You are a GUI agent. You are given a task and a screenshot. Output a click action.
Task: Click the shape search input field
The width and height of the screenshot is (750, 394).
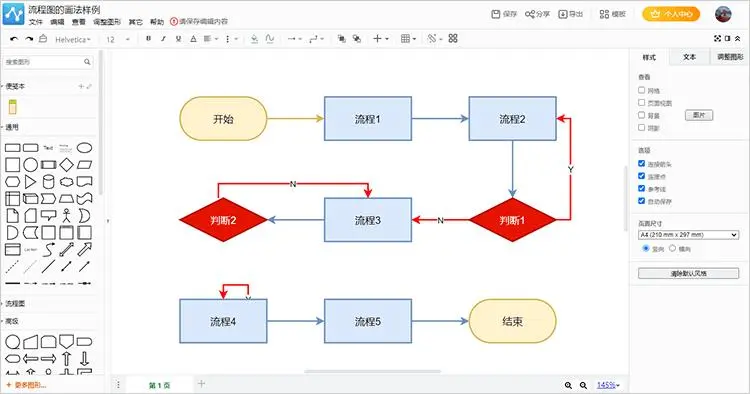48,62
